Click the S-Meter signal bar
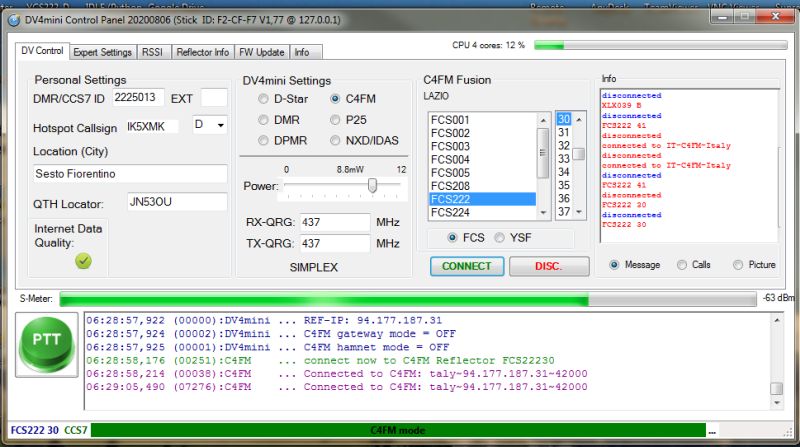The width and height of the screenshot is (800, 447). pos(408,299)
